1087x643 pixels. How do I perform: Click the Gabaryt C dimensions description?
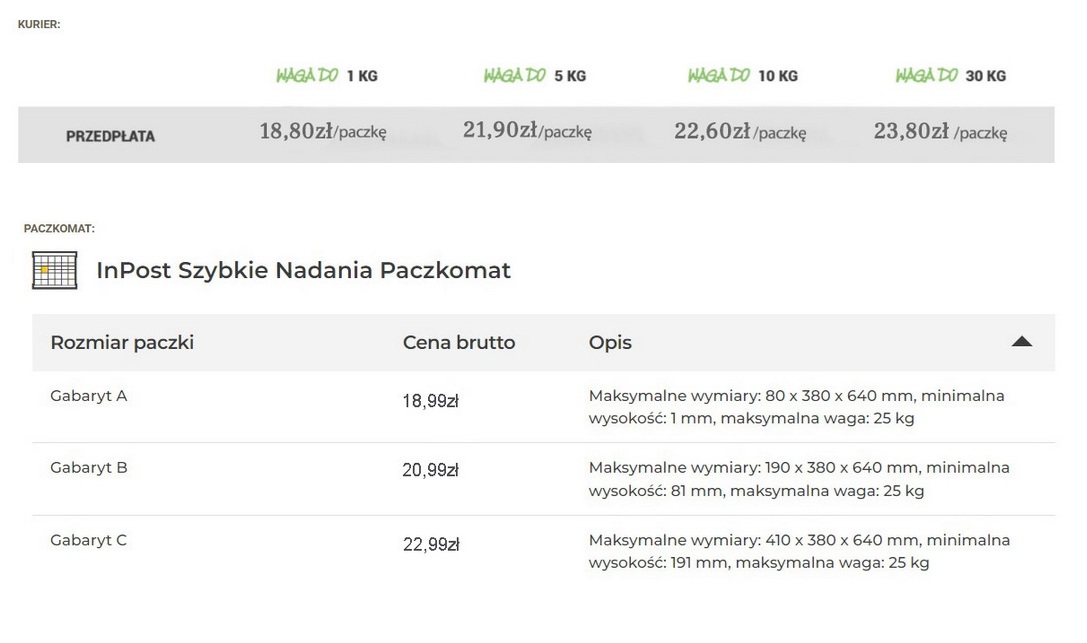coord(799,551)
